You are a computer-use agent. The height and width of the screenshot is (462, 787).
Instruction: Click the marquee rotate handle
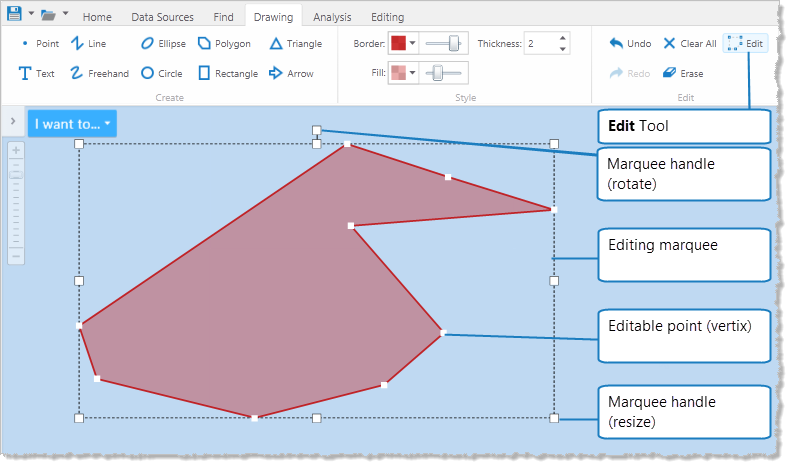click(316, 130)
